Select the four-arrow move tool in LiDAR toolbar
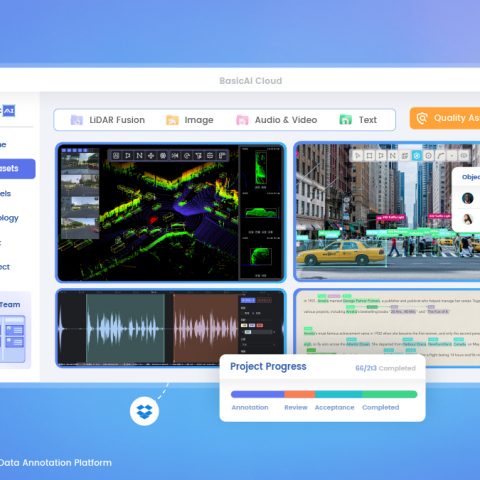This screenshot has height=480, width=480. [x=151, y=156]
